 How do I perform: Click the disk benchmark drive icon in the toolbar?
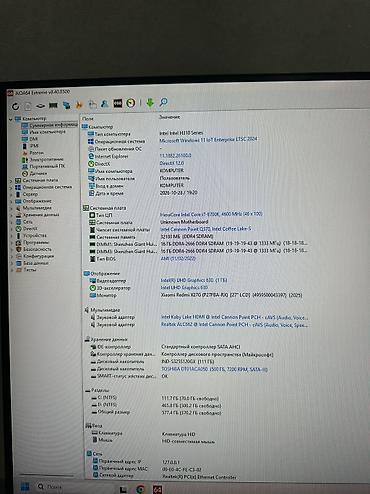[x=41, y=106]
